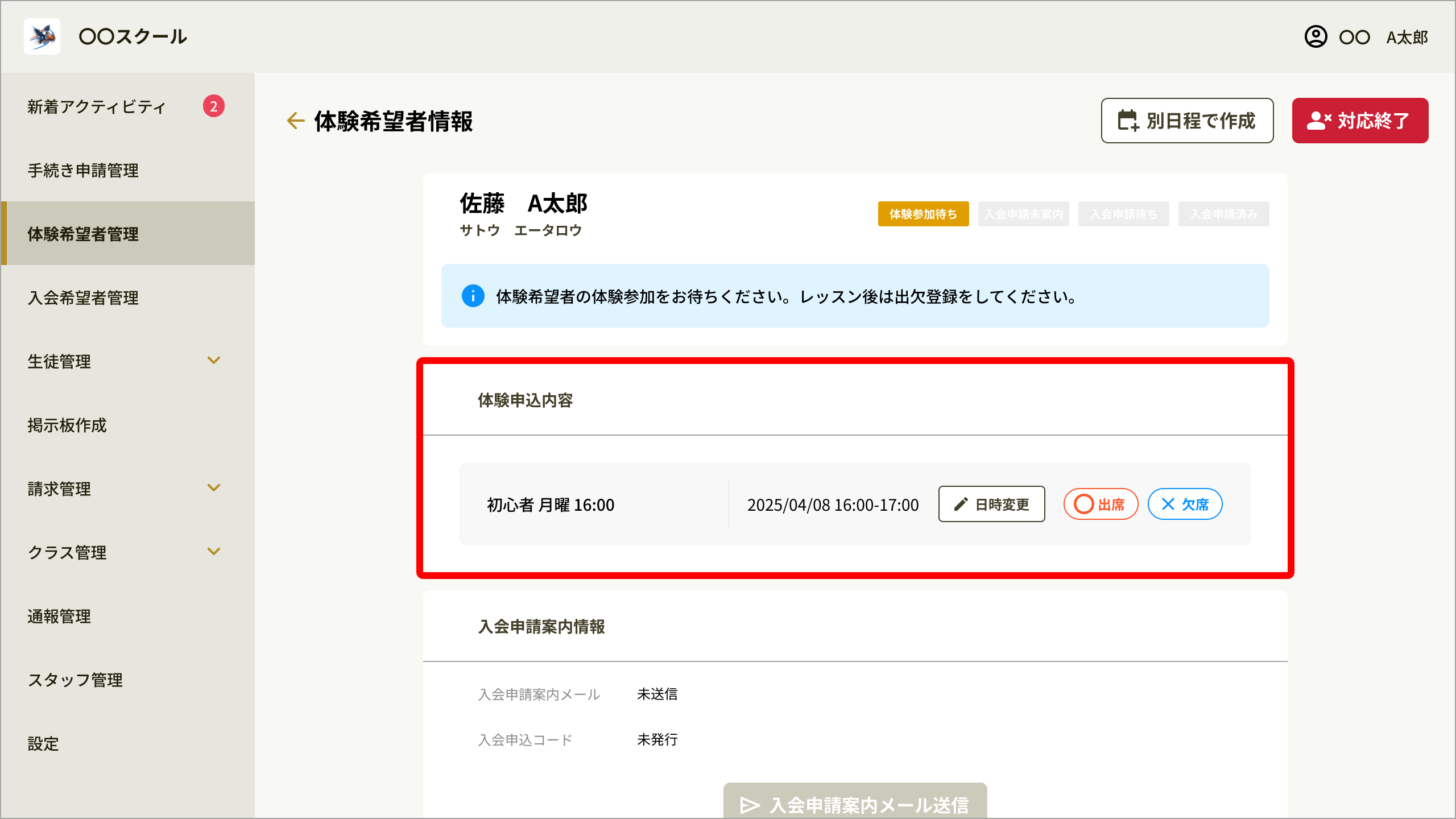Click the red 対応終了 button
Screen dimensions: 1456x819
pos(1360,121)
